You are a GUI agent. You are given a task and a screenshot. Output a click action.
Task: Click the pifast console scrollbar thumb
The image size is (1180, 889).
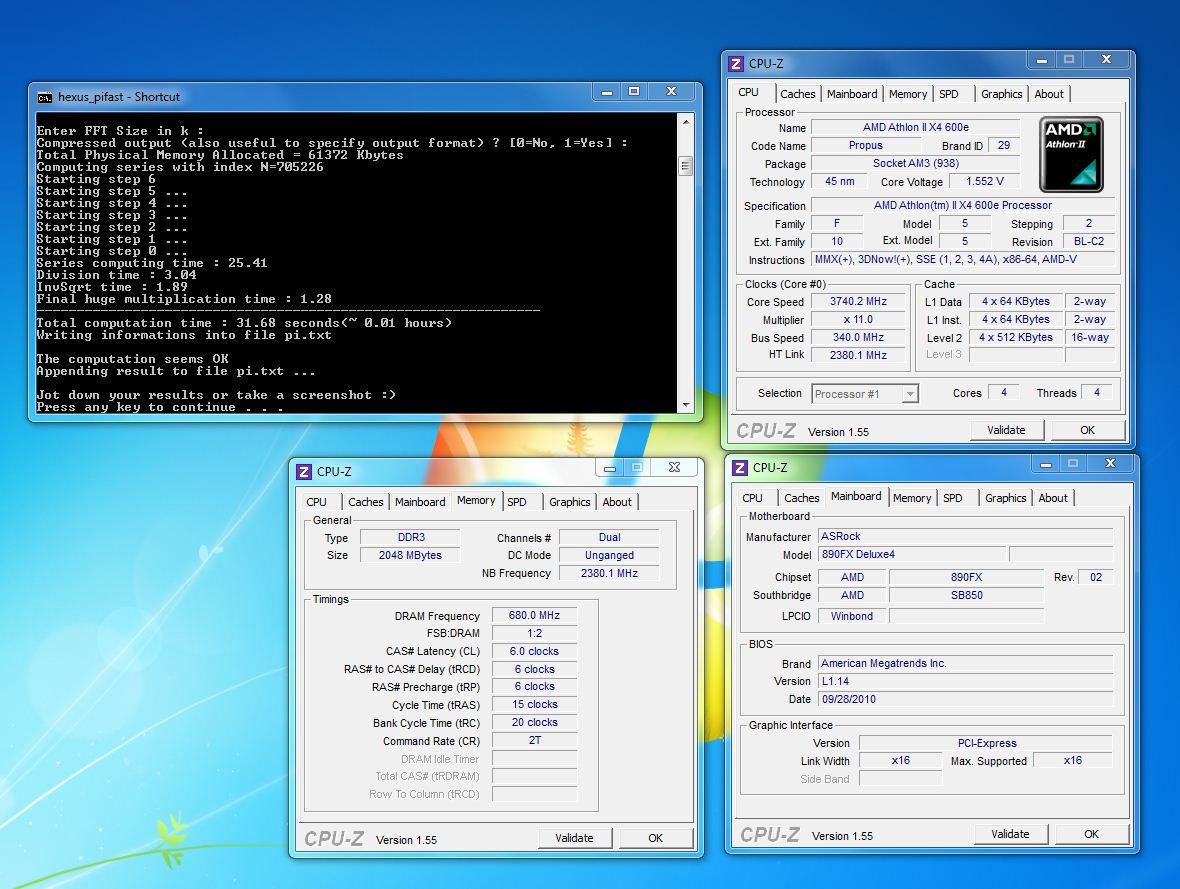click(x=686, y=166)
